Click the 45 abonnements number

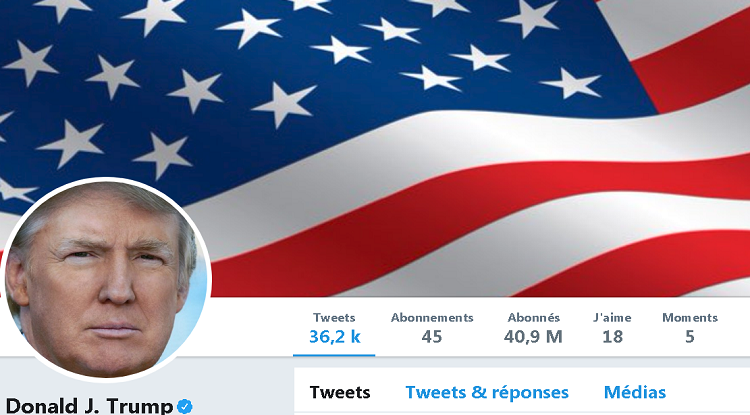click(x=431, y=337)
